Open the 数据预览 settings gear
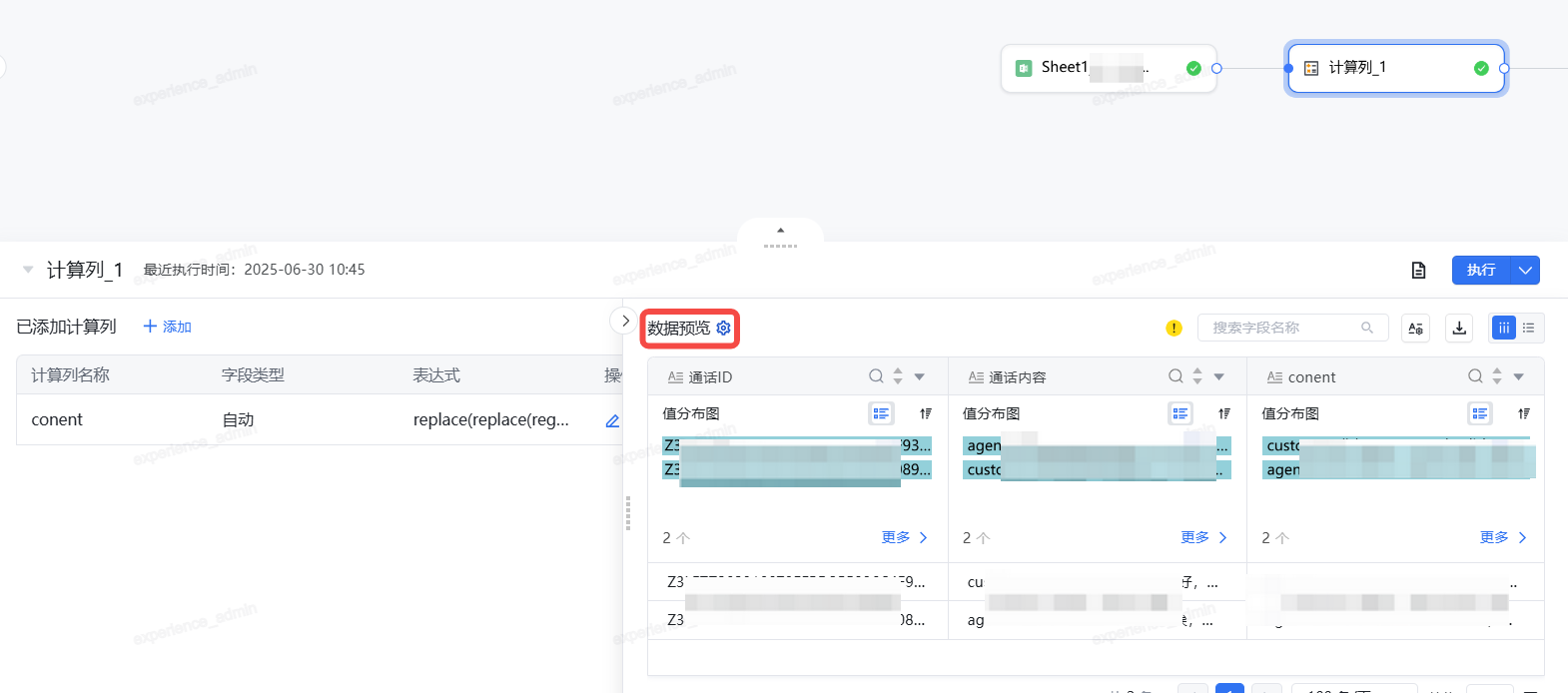This screenshot has width=1568, height=693. point(724,328)
